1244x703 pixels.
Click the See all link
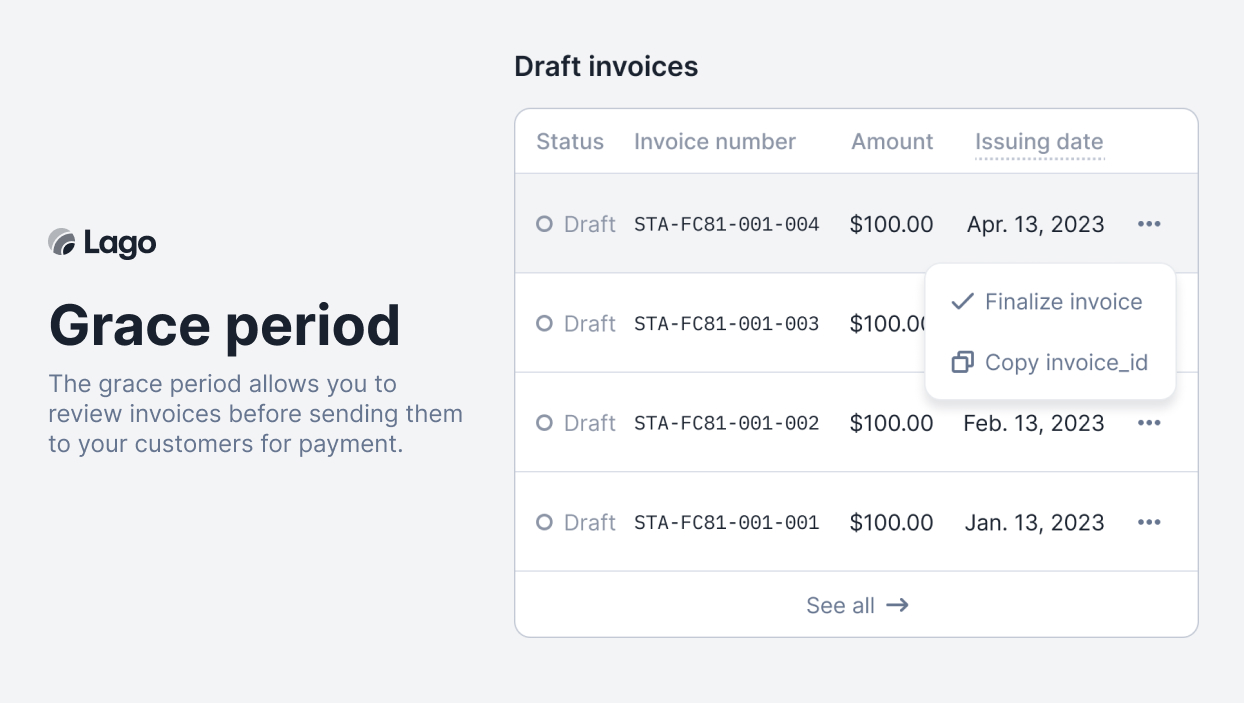tap(840, 605)
